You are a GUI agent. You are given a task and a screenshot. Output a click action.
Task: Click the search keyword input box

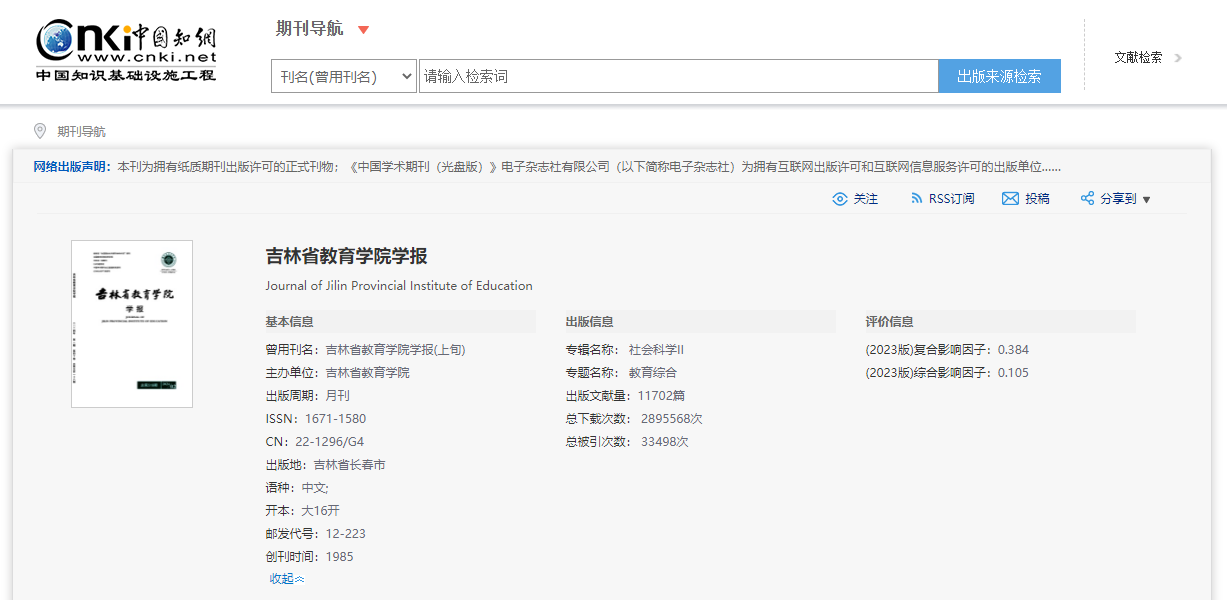678,76
